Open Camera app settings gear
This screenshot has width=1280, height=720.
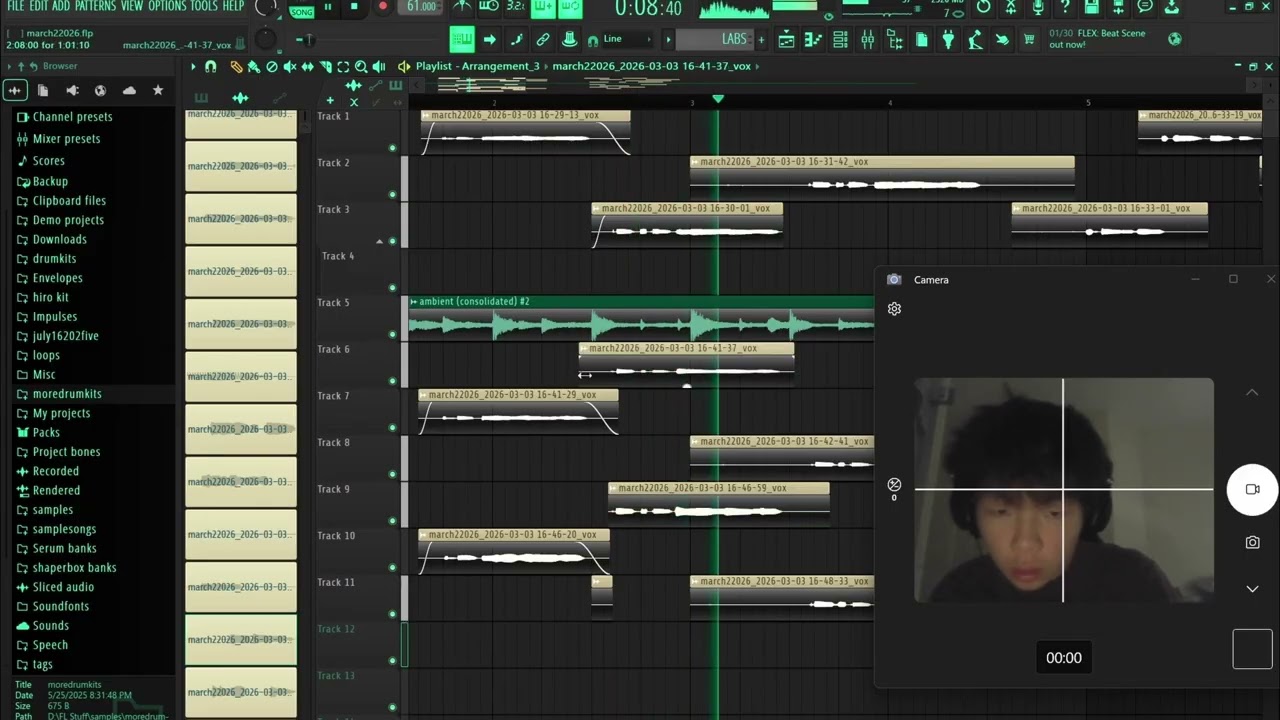(x=894, y=309)
